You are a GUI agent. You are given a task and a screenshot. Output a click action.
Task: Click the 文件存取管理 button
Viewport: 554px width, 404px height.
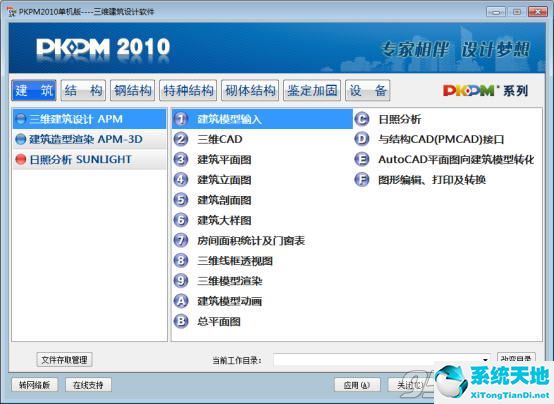(64, 360)
